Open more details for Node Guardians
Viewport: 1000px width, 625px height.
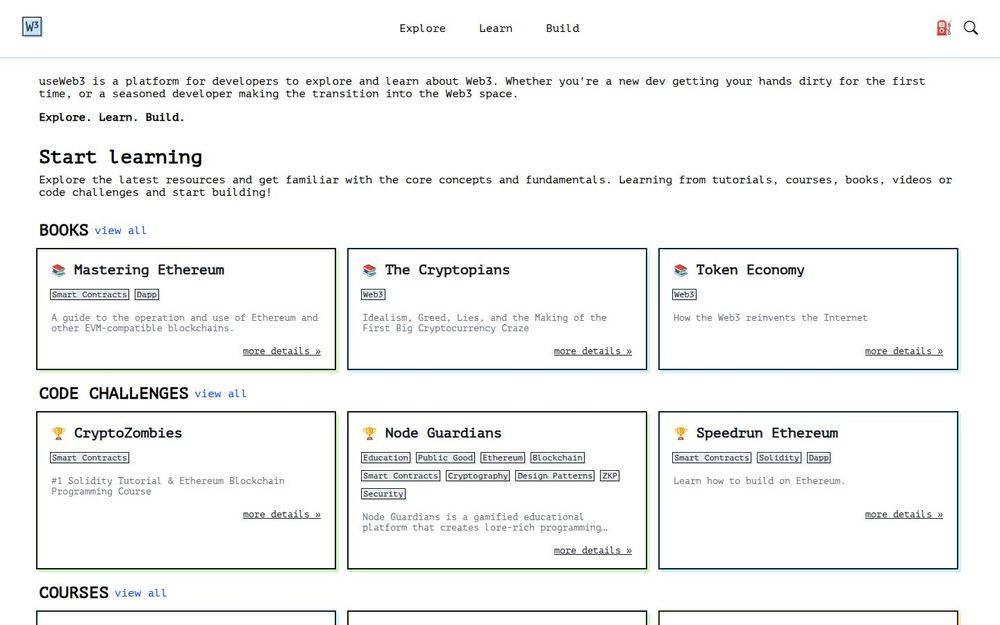592,550
